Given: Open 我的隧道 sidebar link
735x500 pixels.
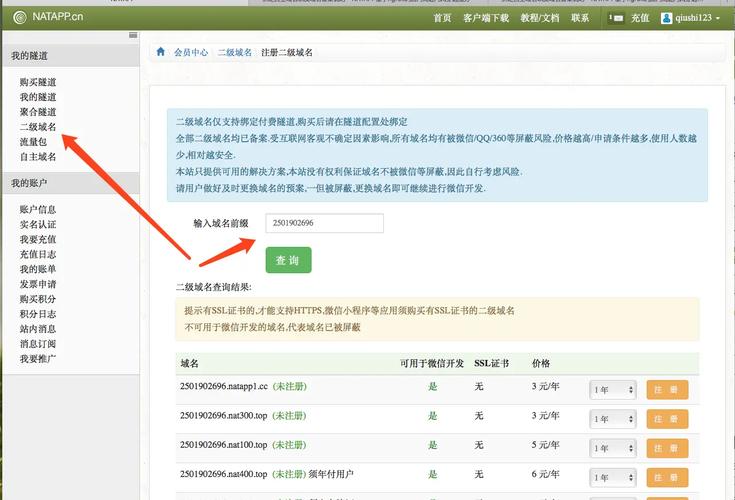Looking at the screenshot, I should coord(38,97).
